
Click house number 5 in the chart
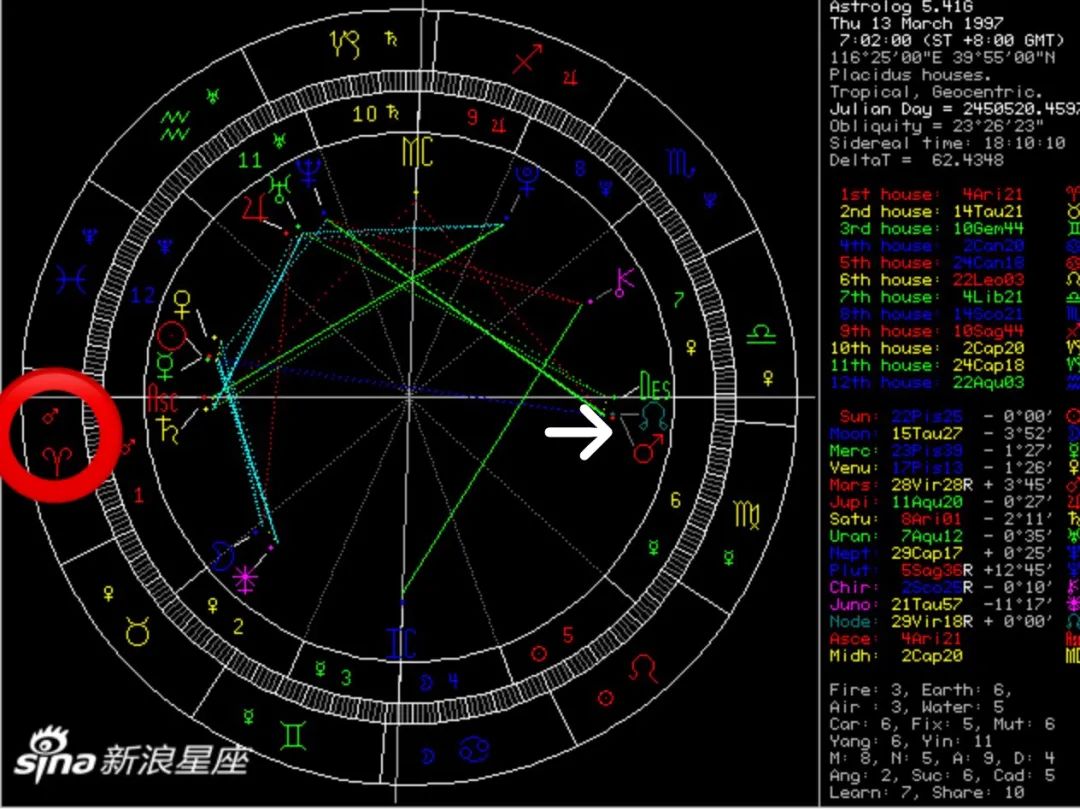click(568, 634)
